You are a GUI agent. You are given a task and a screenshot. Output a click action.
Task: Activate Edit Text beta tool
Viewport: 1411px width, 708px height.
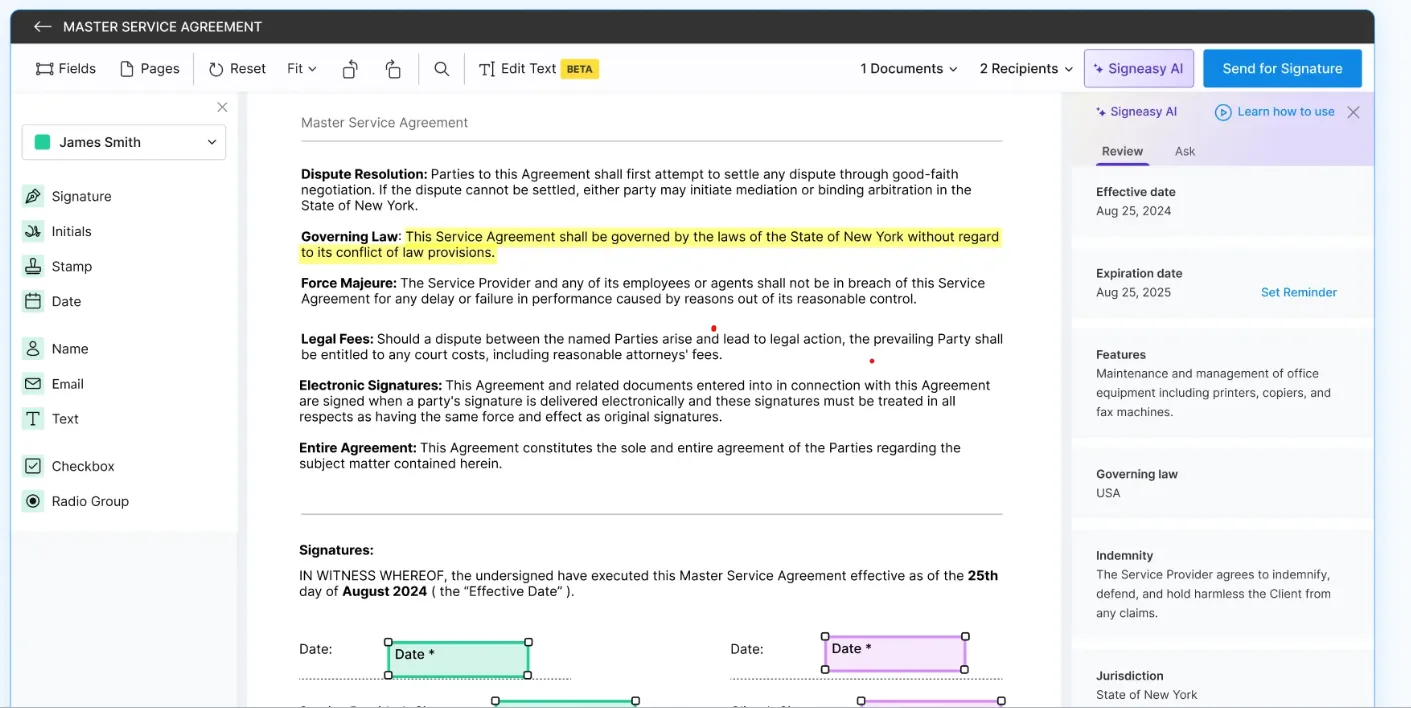[538, 69]
